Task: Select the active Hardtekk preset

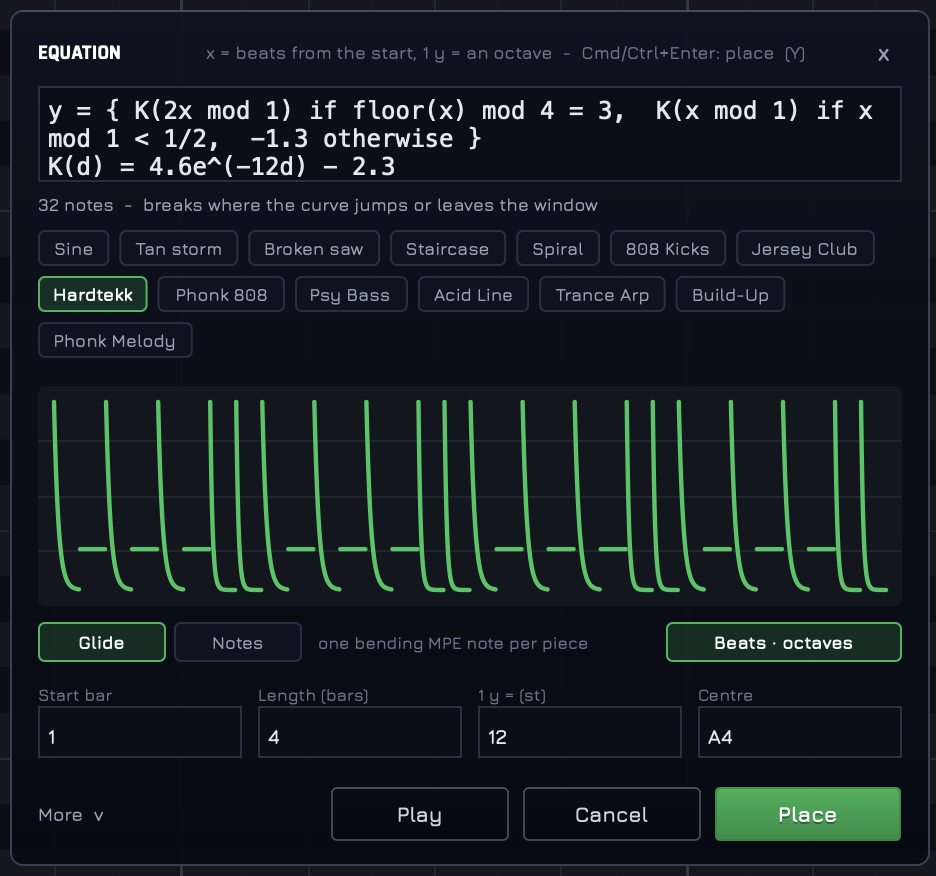Action: click(93, 294)
